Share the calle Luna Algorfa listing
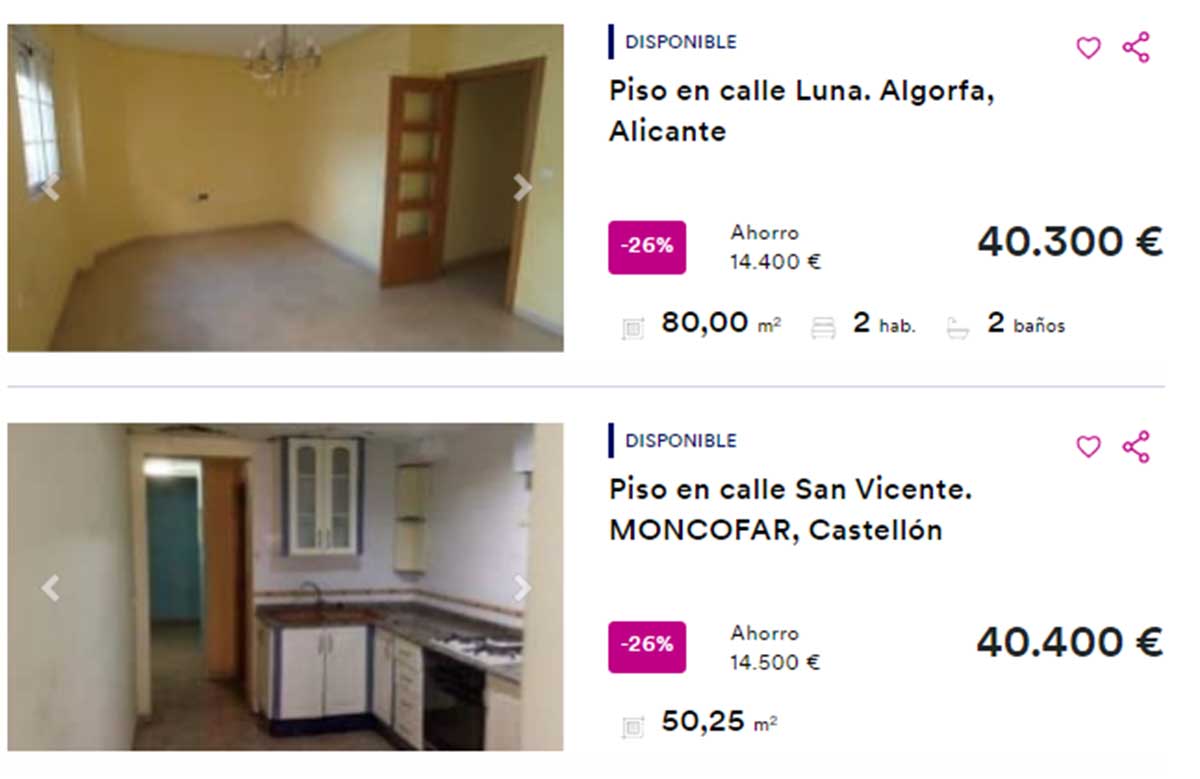The image size is (1200, 779). tap(1136, 47)
